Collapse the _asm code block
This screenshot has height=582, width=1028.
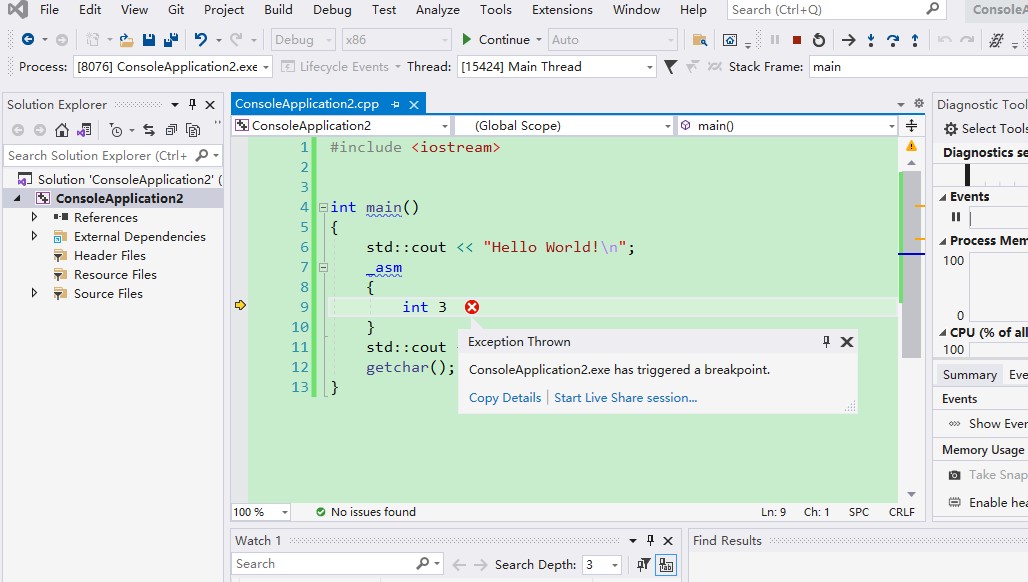point(323,267)
